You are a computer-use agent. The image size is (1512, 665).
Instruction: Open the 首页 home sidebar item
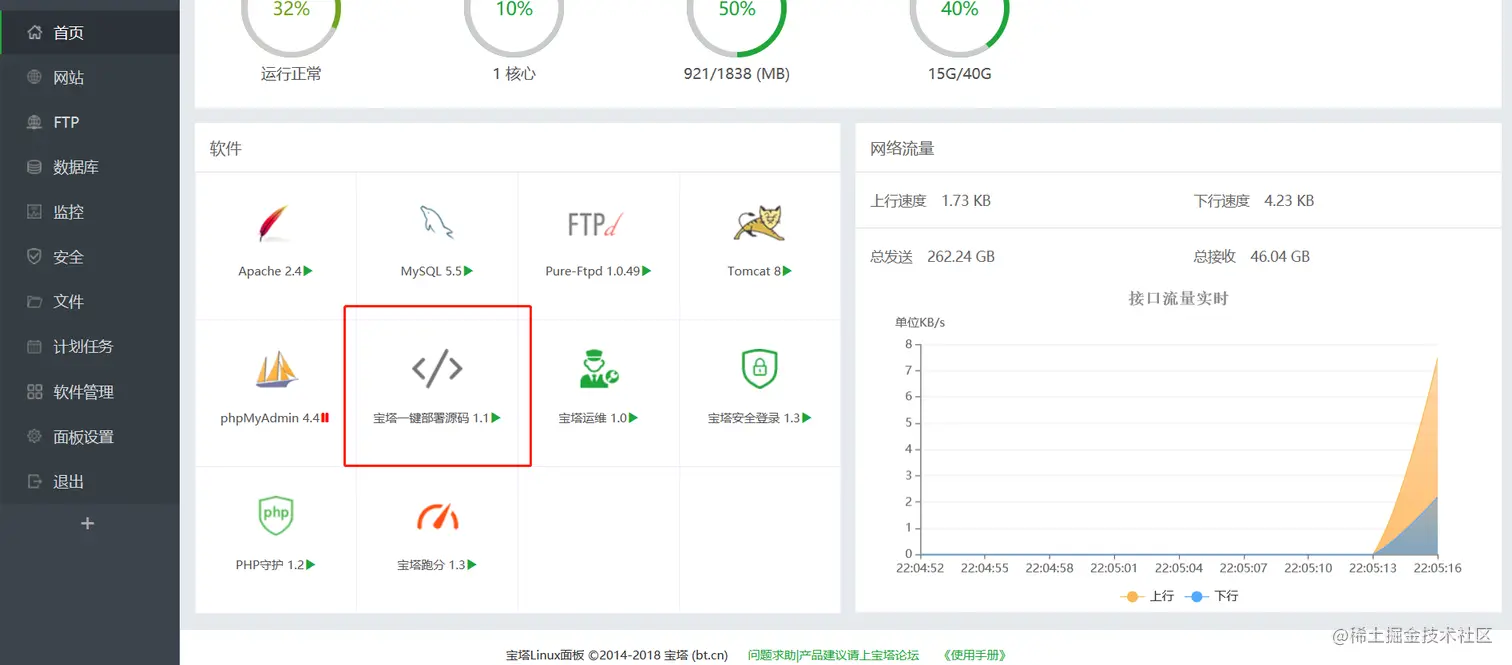(x=90, y=33)
